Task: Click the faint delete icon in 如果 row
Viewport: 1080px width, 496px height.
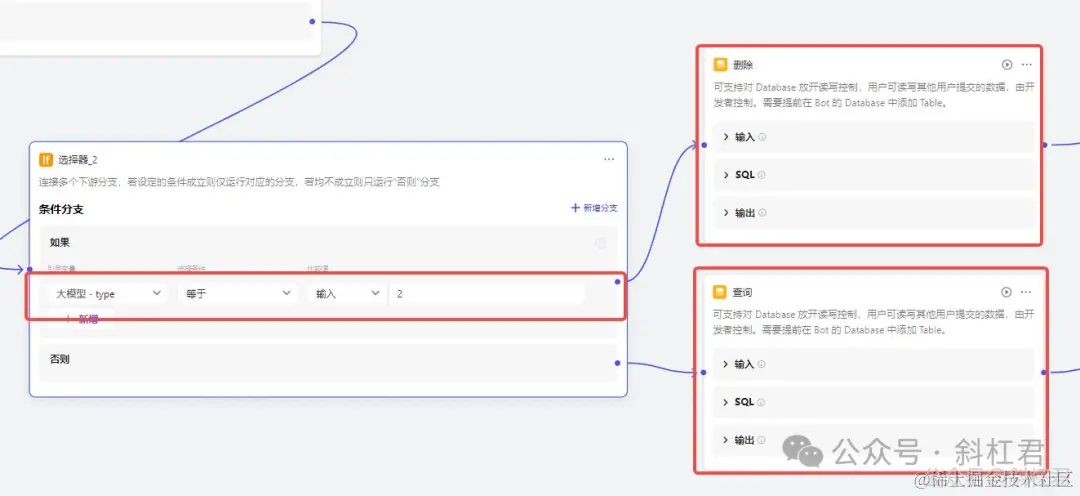Action: click(601, 242)
